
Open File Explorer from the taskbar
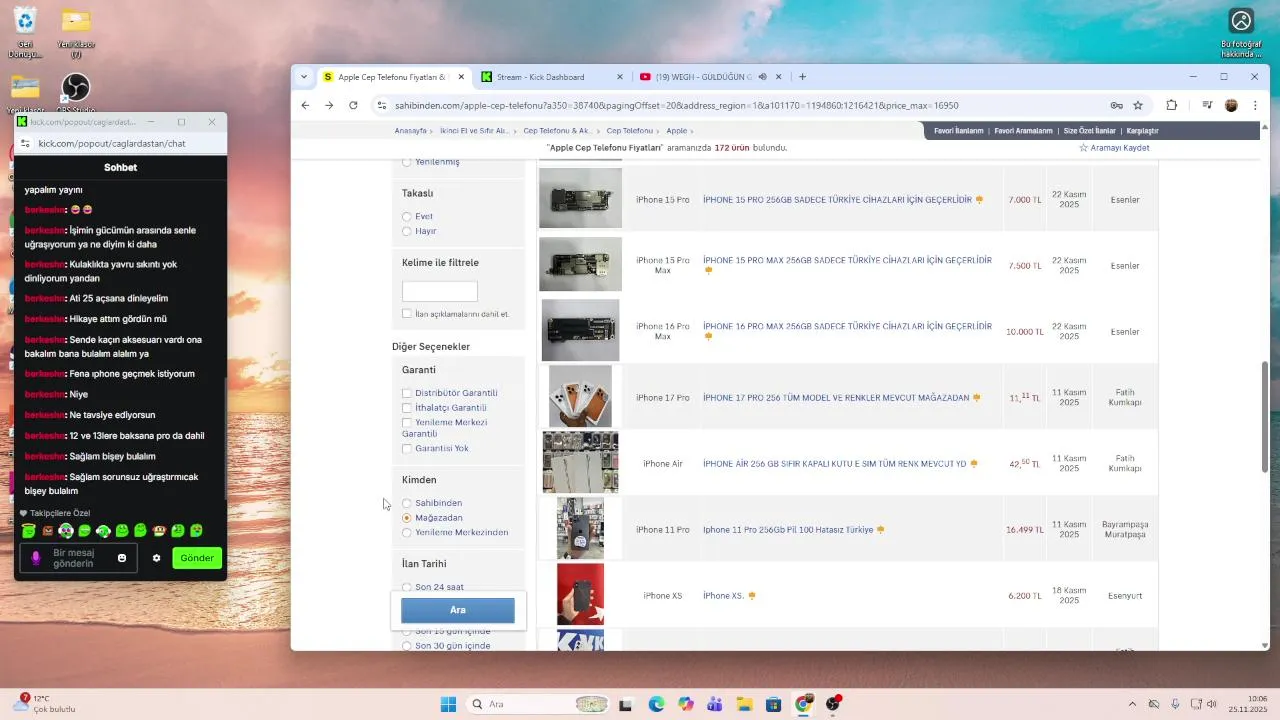[x=744, y=704]
